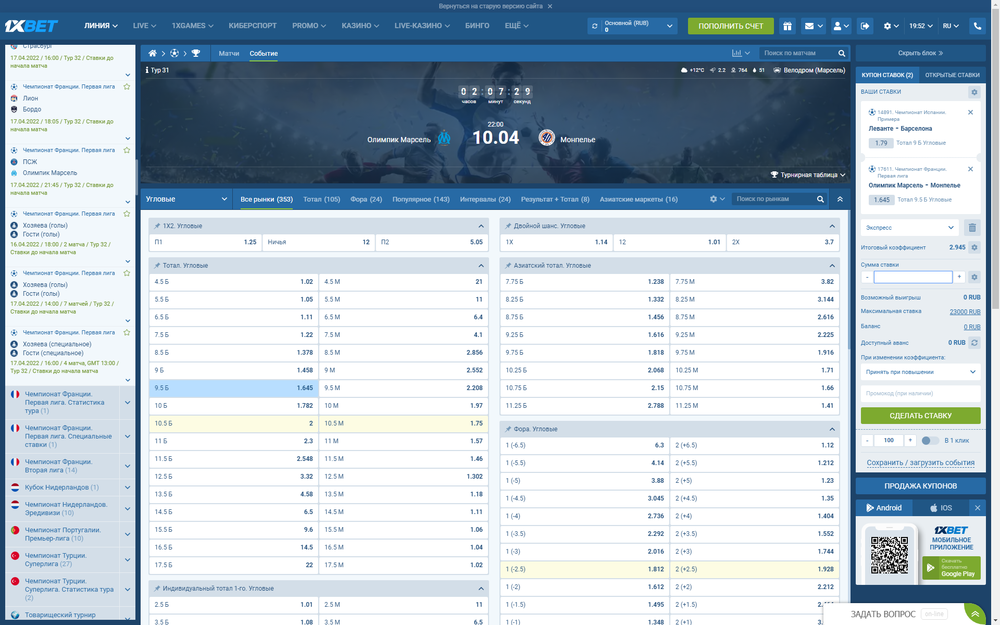Open settings gear next to Ваши ставки
Screen dimensions: 1000x625
tap(974, 92)
